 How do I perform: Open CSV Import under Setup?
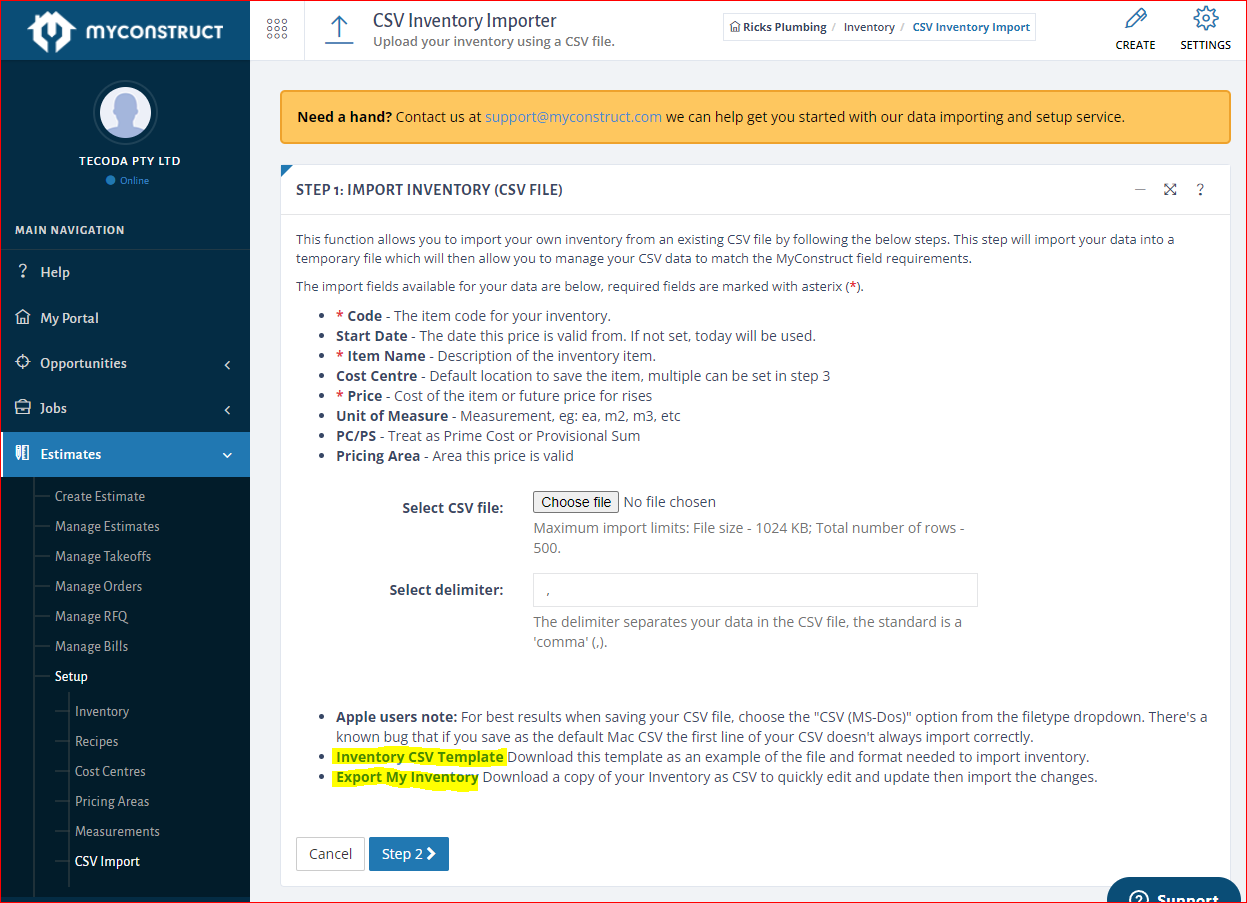[x=107, y=861]
